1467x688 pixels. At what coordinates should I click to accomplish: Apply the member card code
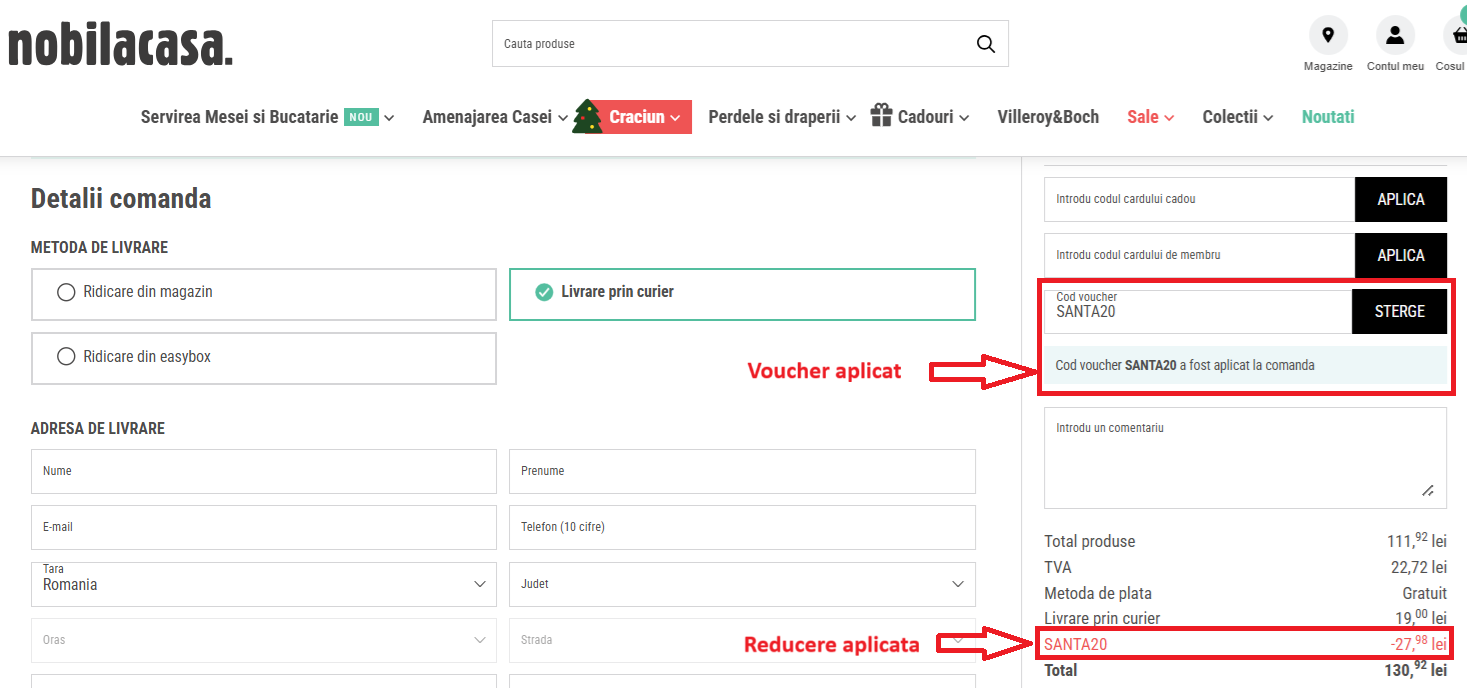pyautogui.click(x=1401, y=255)
